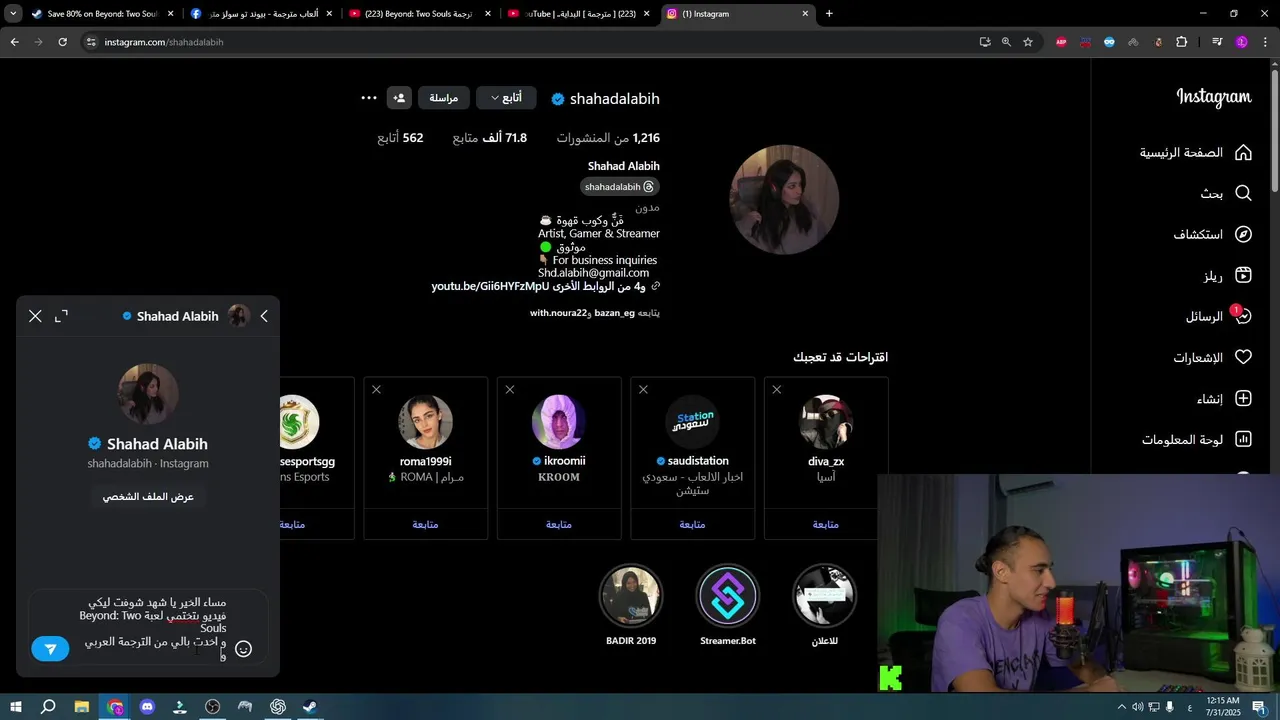The width and height of the screenshot is (1280, 720).
Task: Open the profile picture of shahadalabih
Action: click(784, 199)
